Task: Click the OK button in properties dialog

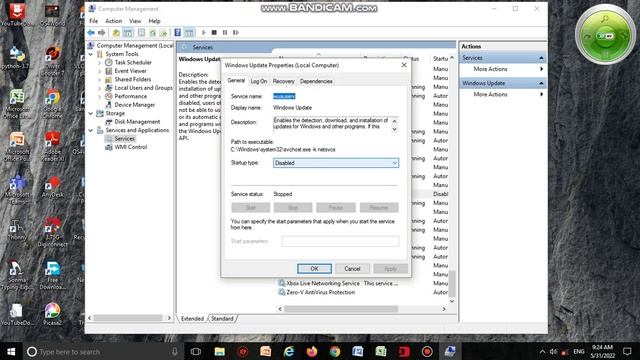Action: 314,269
